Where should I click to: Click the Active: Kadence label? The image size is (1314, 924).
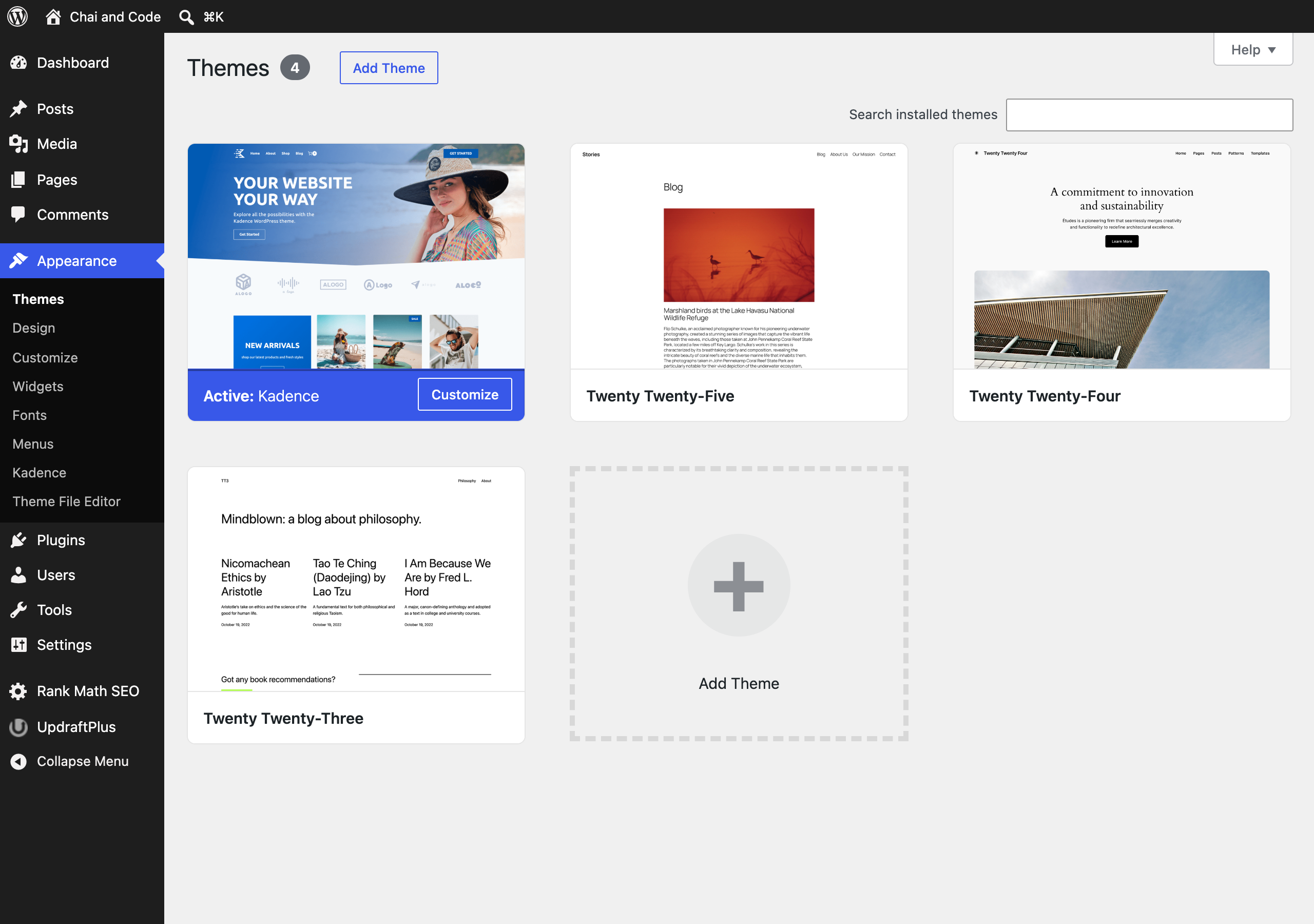[261, 396]
